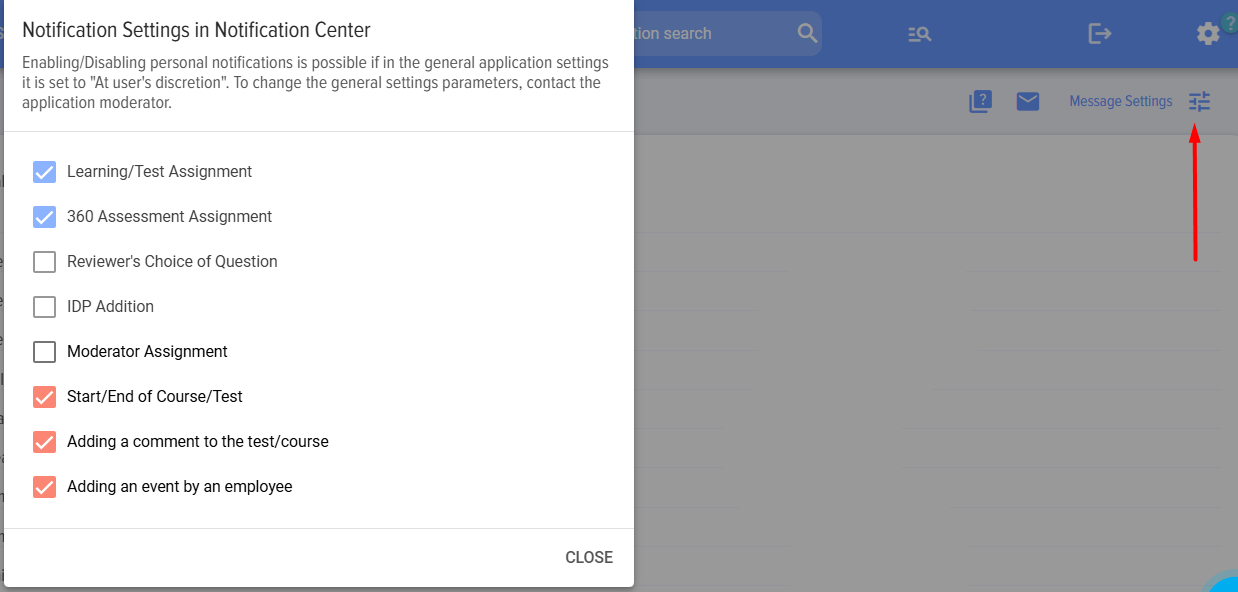
Task: Click the Adding an event by an employee label
Action: click(x=179, y=487)
